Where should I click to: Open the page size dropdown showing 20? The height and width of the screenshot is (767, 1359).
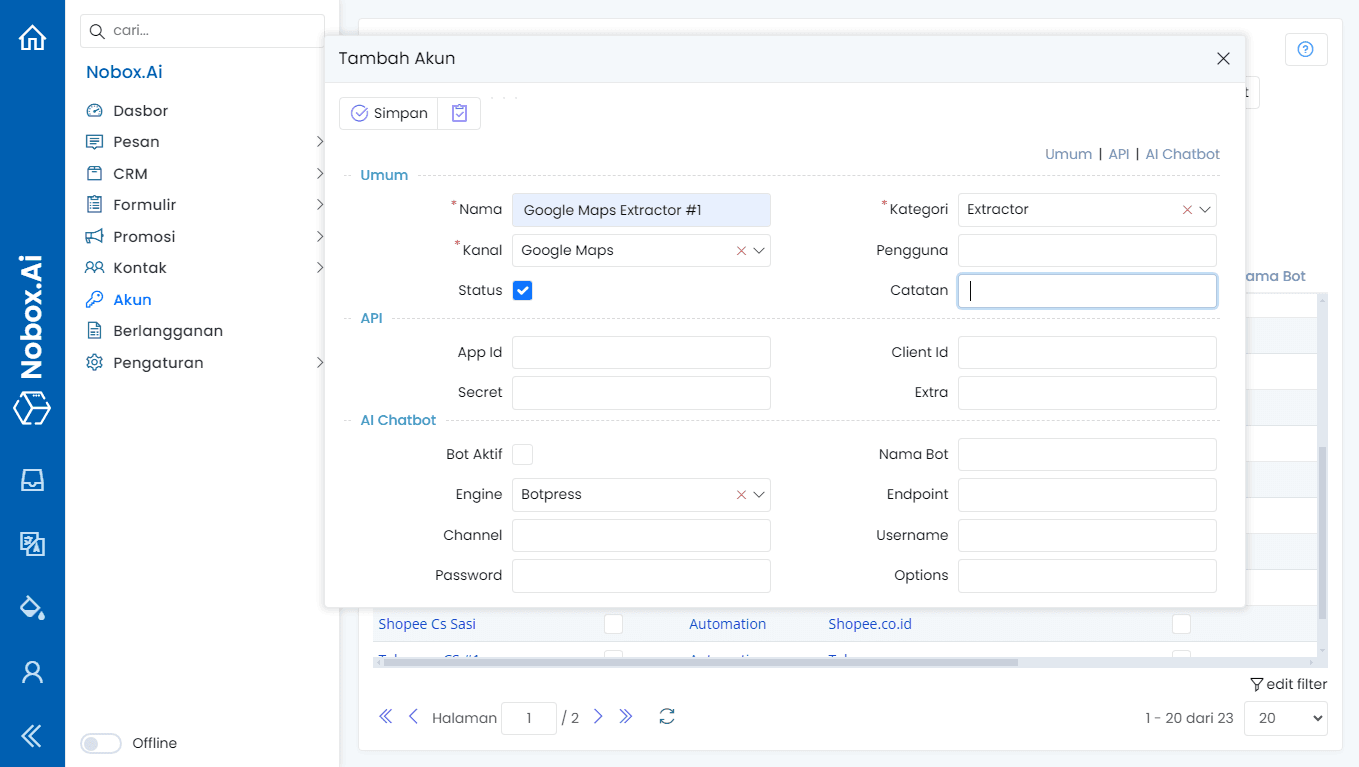pos(1285,718)
